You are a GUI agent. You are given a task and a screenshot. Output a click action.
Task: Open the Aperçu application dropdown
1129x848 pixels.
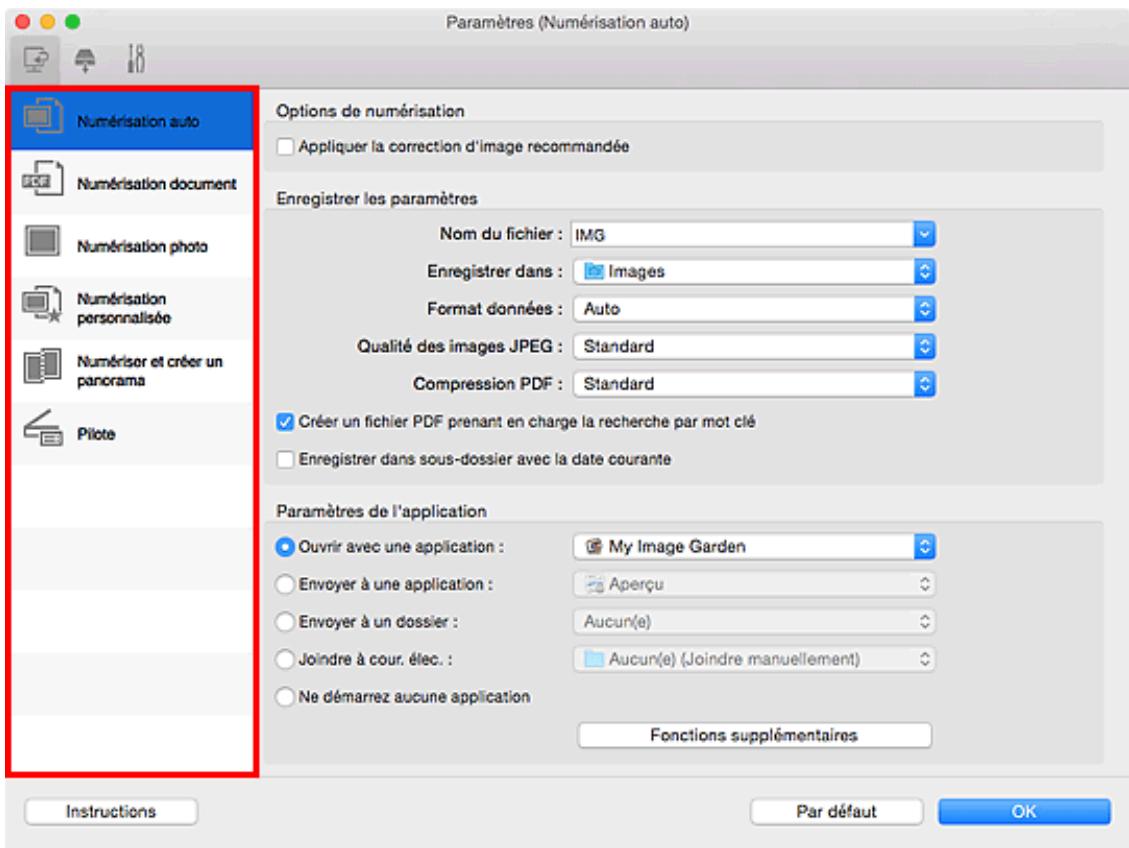coord(754,584)
